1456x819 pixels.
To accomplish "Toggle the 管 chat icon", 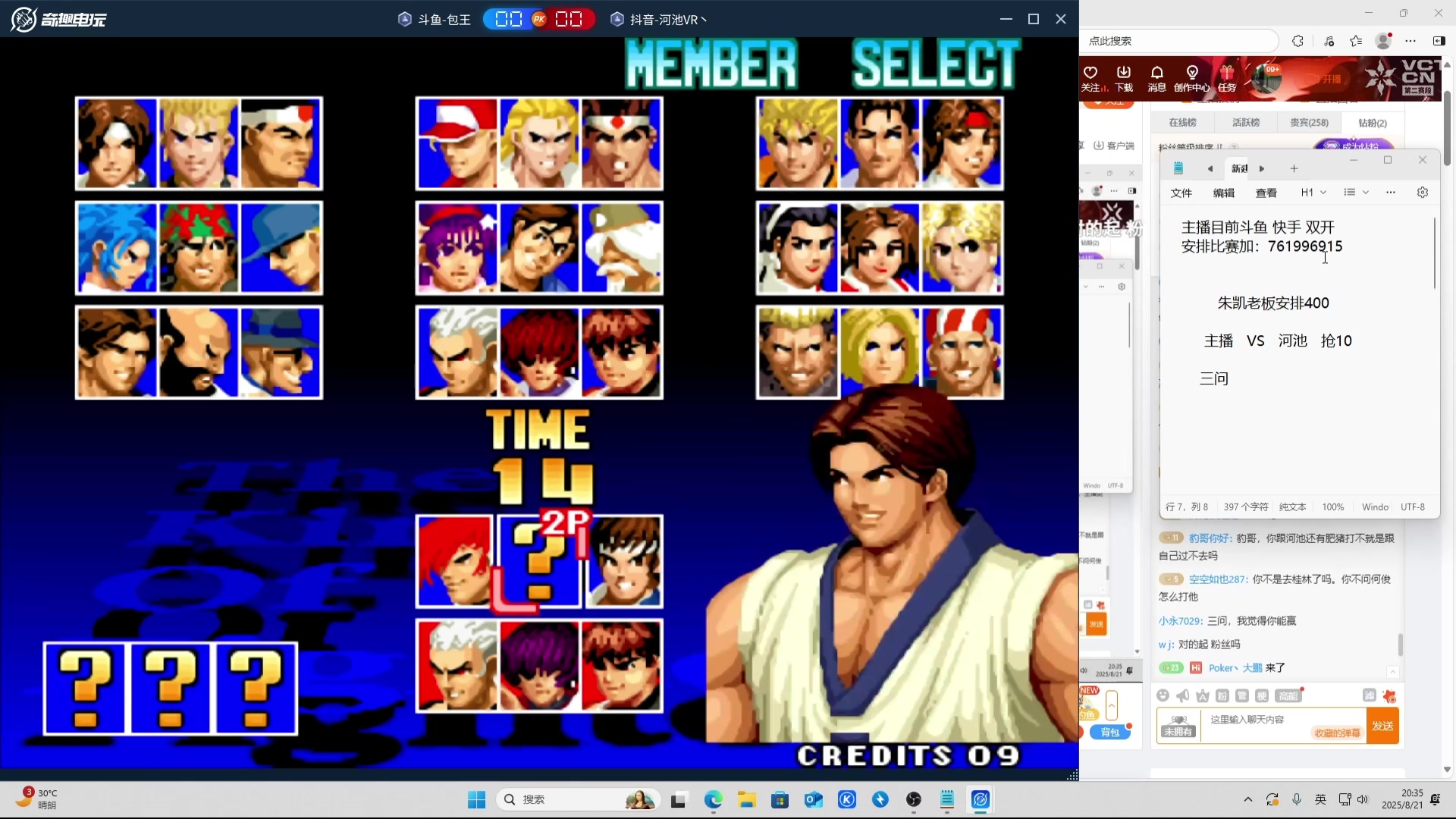I will (x=1241, y=696).
